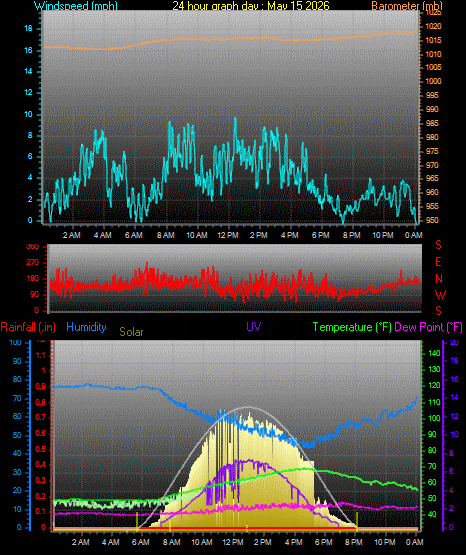
Task: Select the Humidity legend label
Action: [86, 326]
